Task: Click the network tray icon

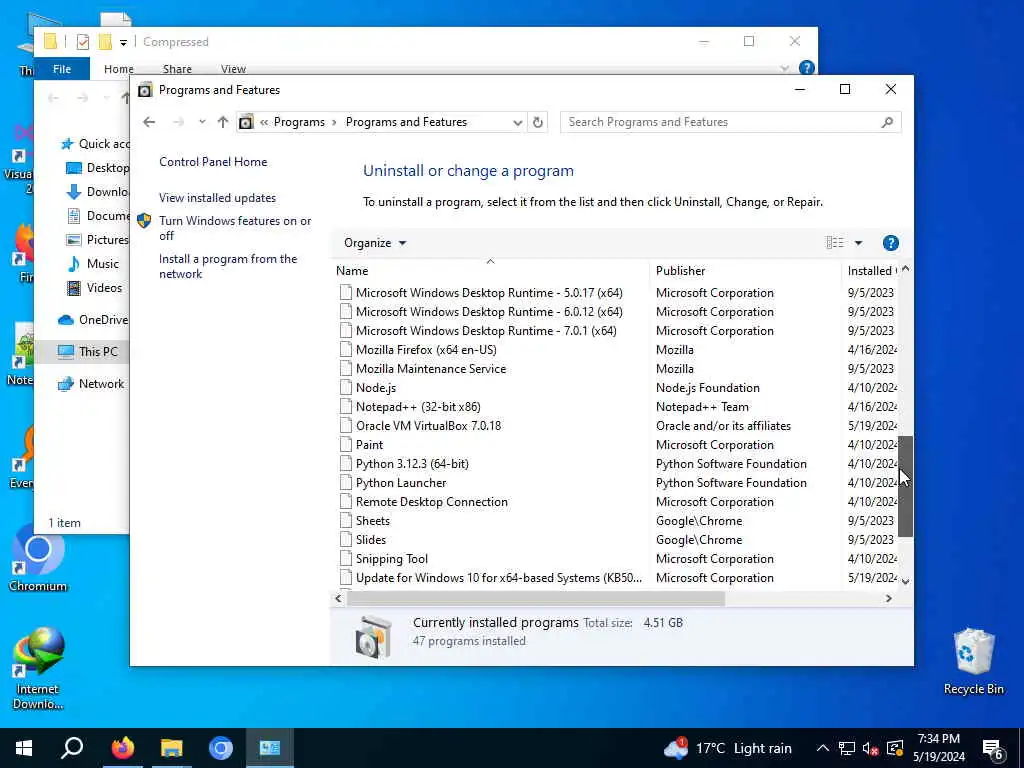Action: coord(847,748)
